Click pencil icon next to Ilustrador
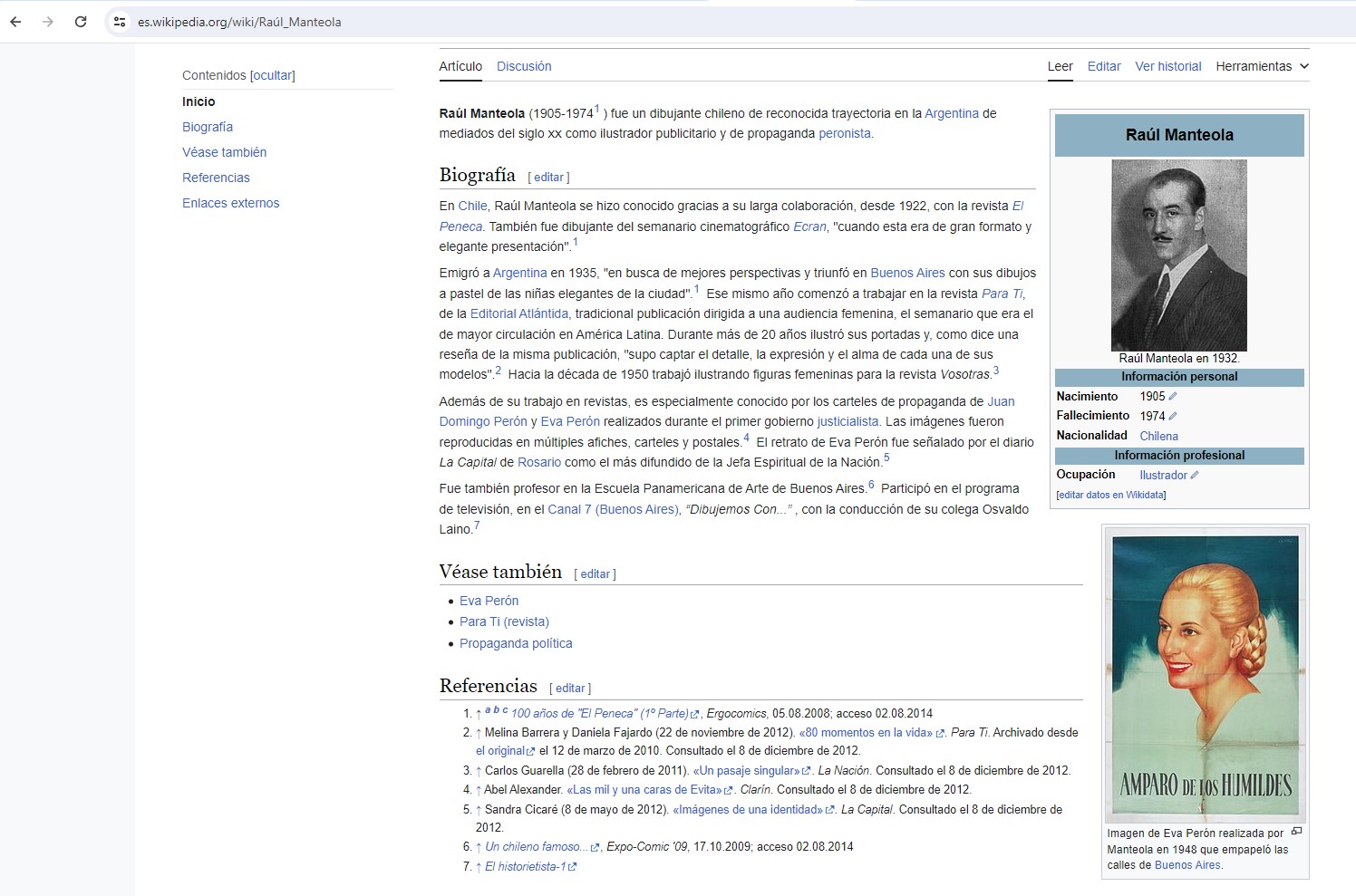The height and width of the screenshot is (896, 1356). click(x=1194, y=476)
